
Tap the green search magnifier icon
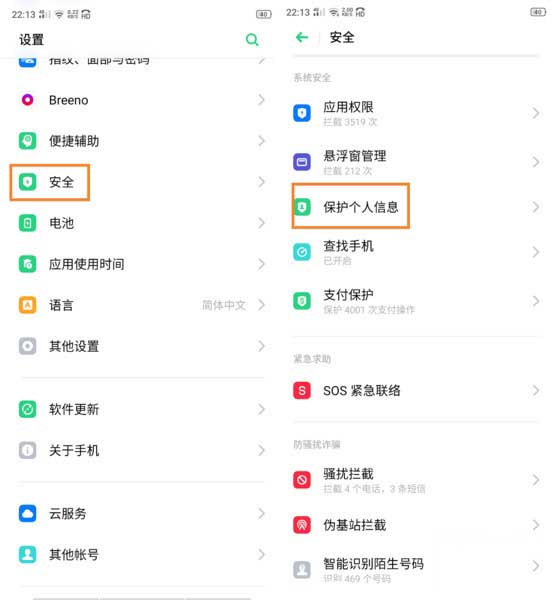252,39
